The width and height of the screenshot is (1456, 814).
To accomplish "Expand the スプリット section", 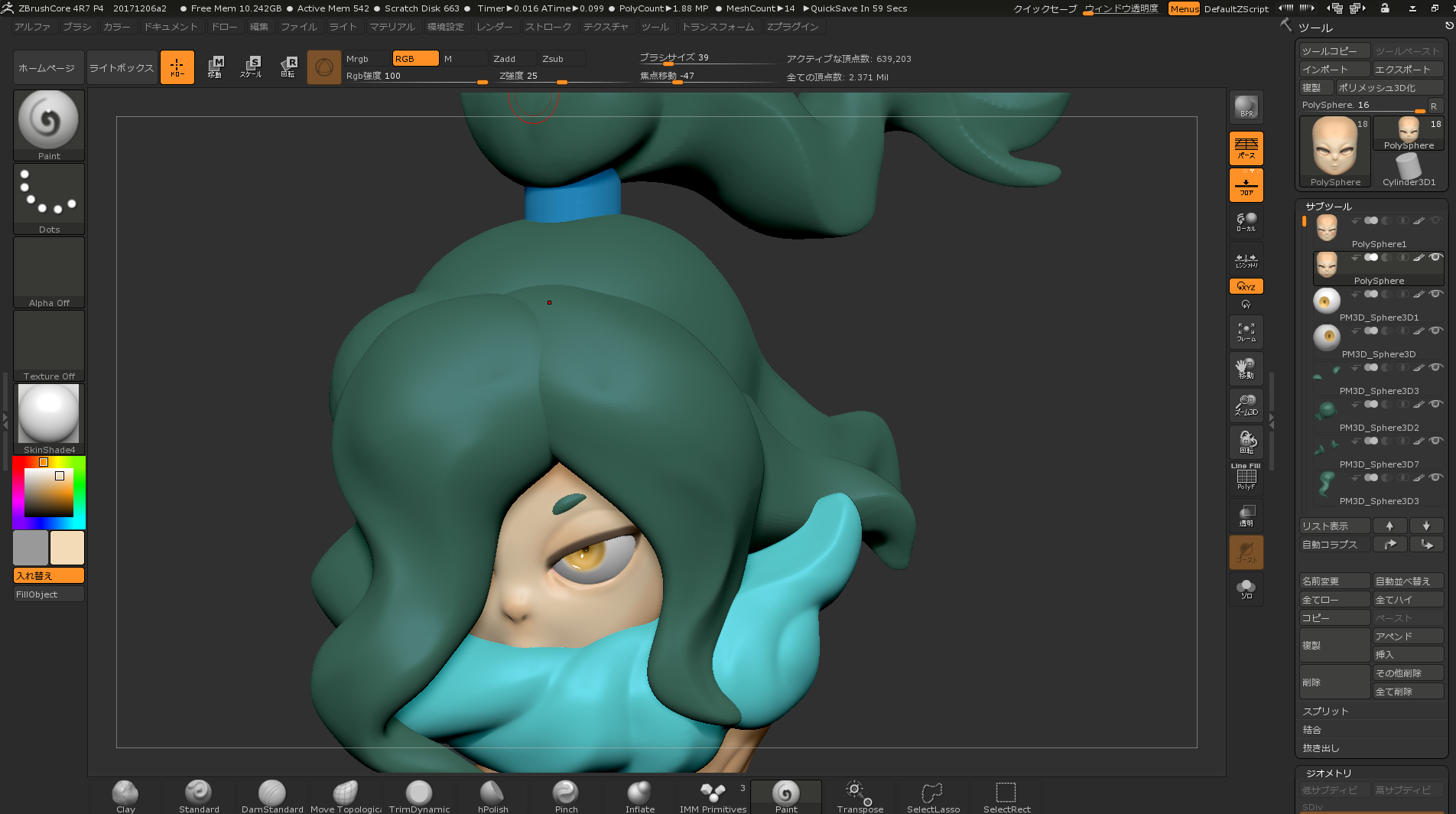I will 1325,711.
